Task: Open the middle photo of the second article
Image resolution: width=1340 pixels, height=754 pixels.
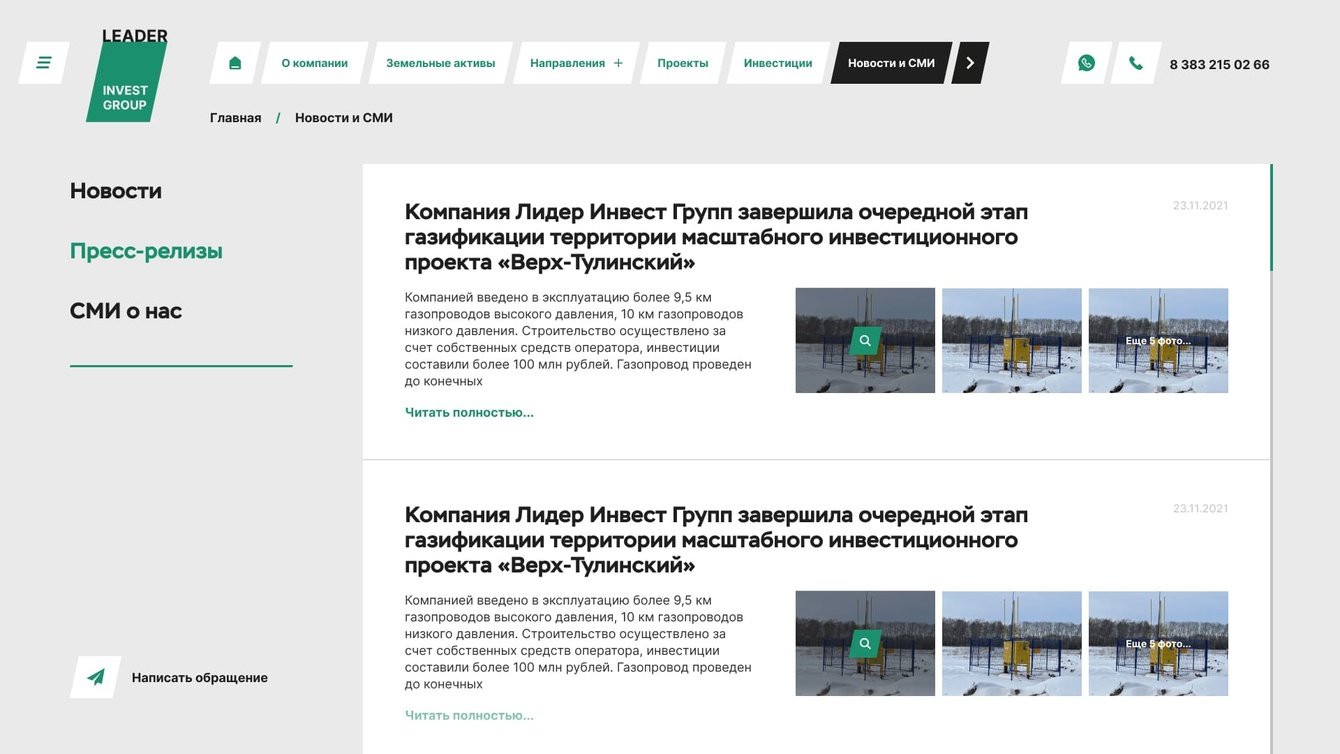Action: (1012, 644)
